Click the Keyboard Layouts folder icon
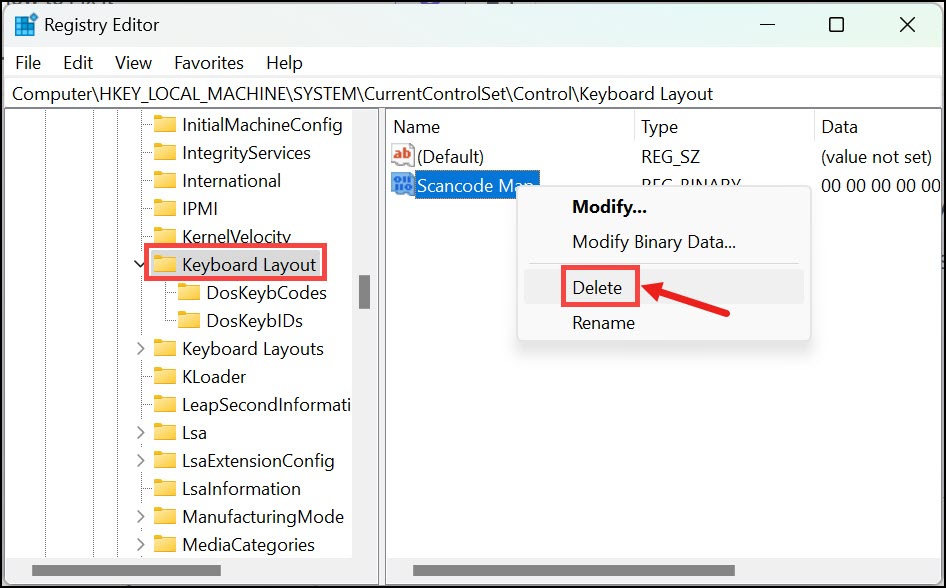946x588 pixels. [x=165, y=348]
